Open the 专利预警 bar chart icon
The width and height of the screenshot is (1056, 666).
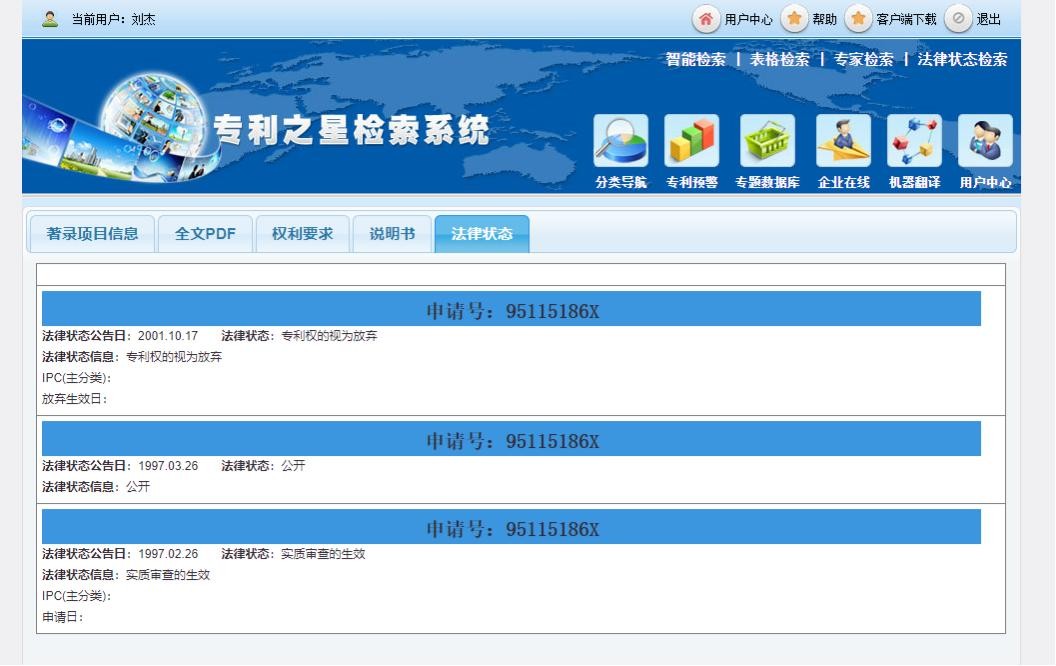[x=692, y=141]
